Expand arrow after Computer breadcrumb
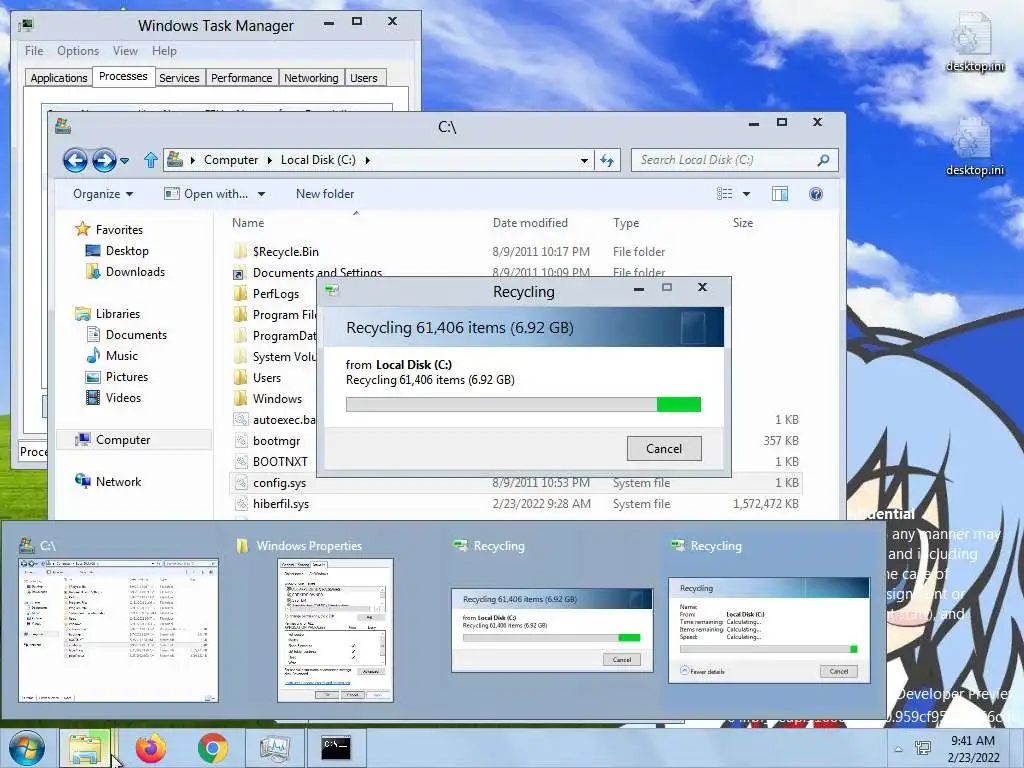The image size is (1024, 768). (x=270, y=160)
